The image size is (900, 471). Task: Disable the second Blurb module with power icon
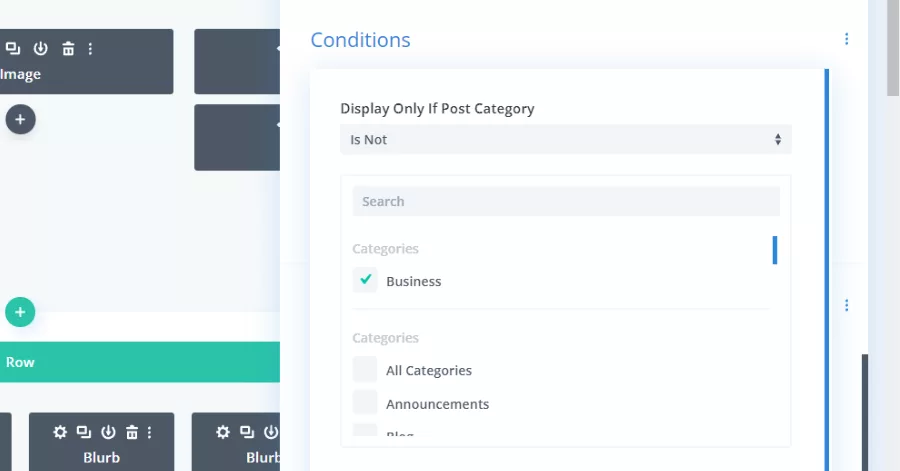click(x=271, y=432)
